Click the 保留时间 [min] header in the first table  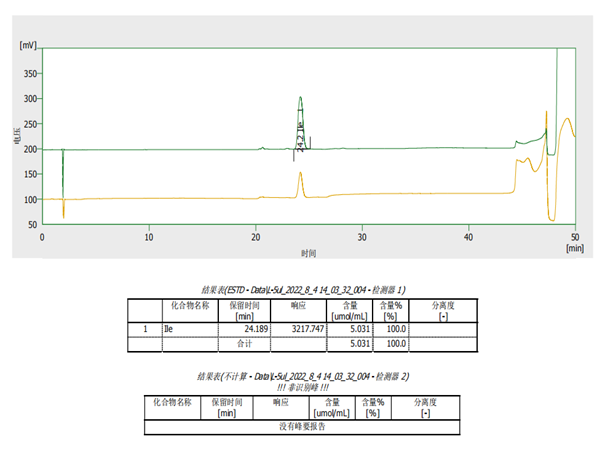tap(244, 311)
